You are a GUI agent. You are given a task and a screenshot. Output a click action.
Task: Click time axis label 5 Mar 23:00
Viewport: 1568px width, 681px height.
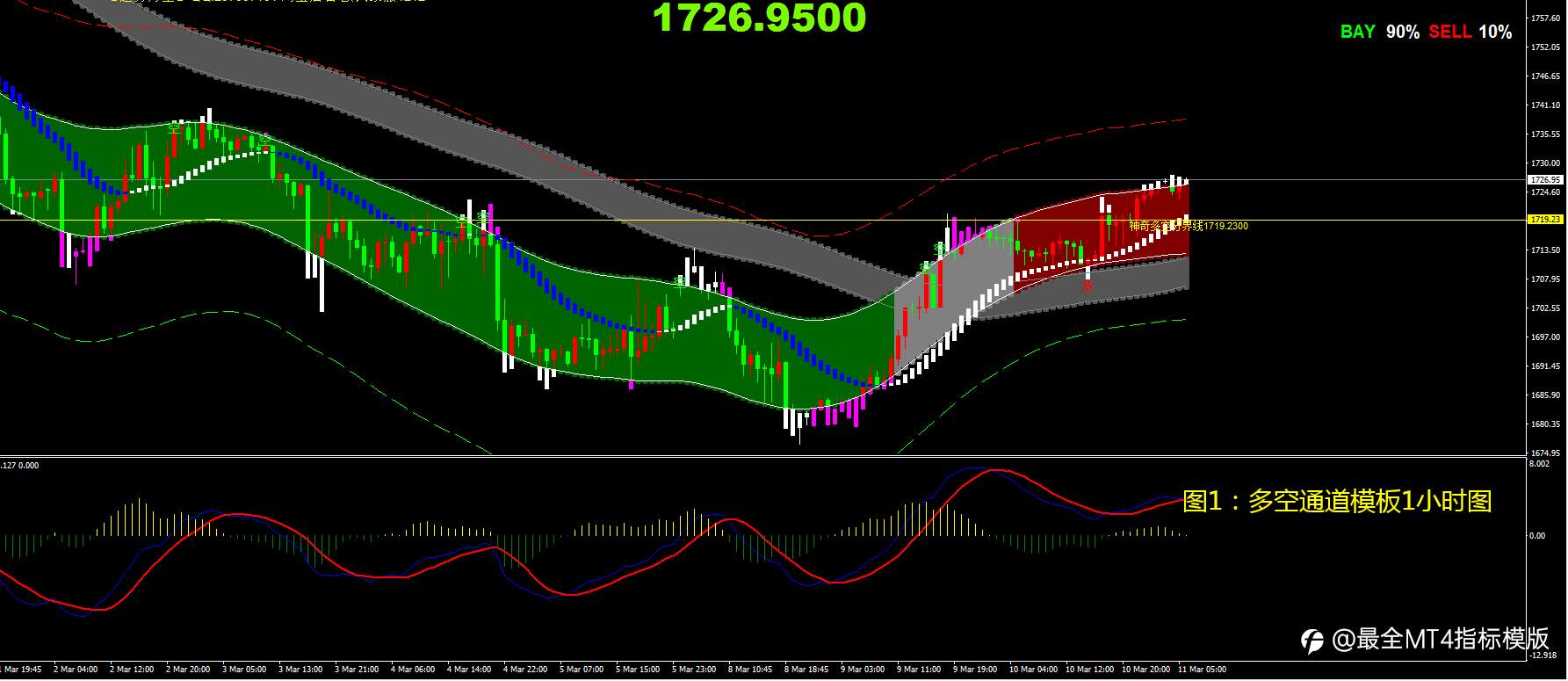(695, 670)
